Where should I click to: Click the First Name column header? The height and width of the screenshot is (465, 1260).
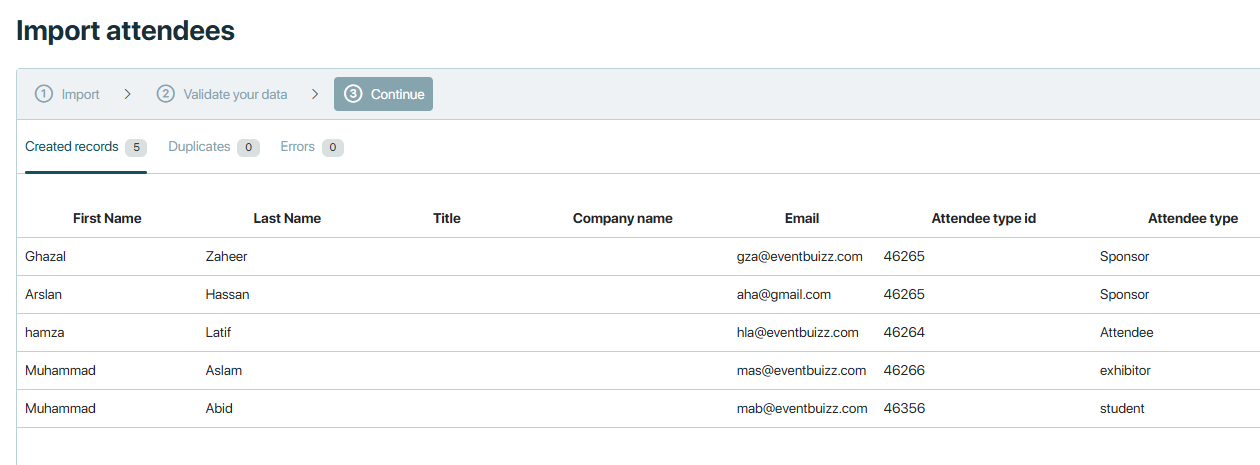(107, 218)
